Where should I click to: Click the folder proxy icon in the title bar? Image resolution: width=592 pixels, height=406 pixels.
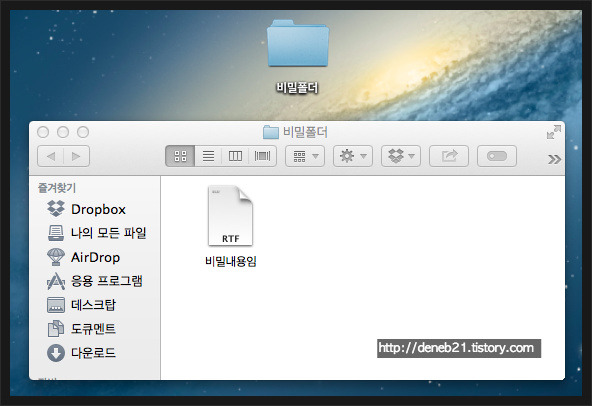point(270,132)
